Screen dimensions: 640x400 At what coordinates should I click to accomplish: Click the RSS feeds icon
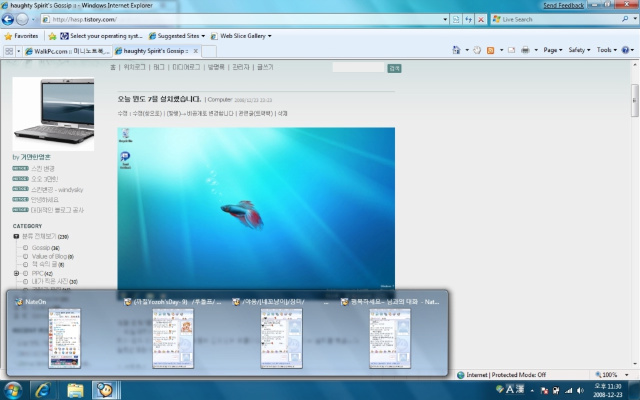click(491, 50)
